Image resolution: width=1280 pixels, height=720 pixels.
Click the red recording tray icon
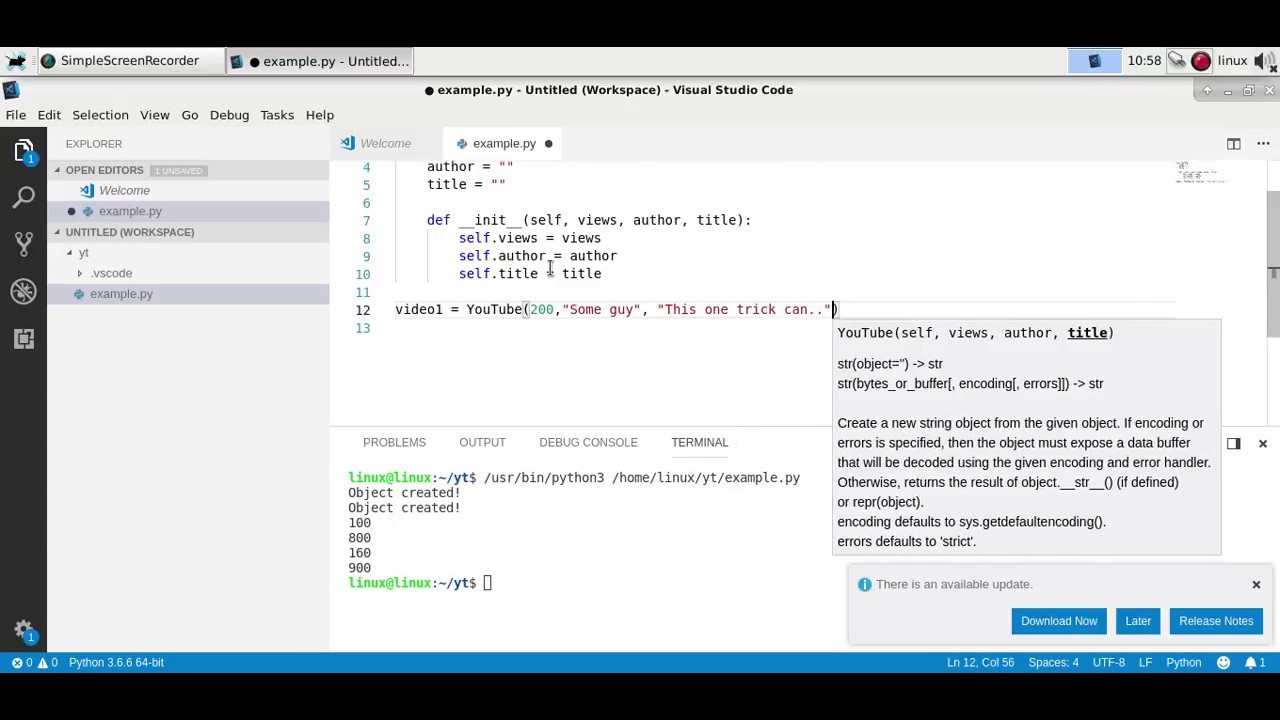(x=1201, y=61)
